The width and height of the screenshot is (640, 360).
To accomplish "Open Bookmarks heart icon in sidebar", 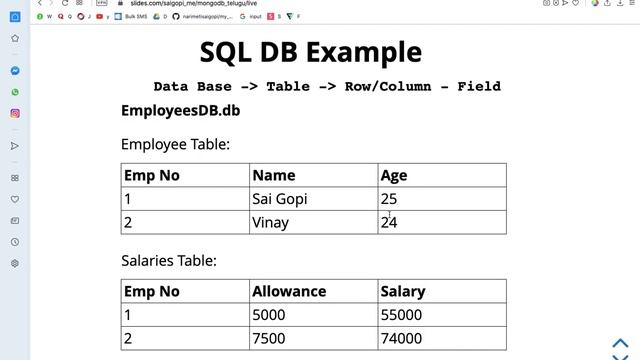I will [15, 200].
